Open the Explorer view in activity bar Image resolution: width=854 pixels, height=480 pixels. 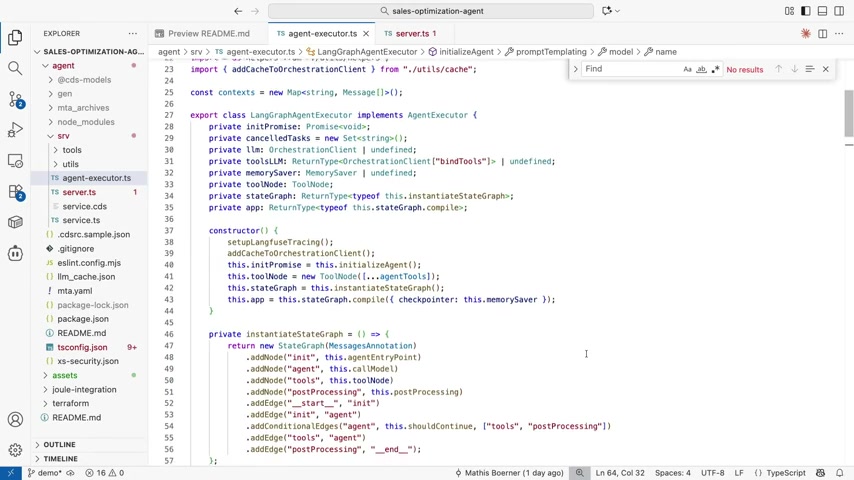(x=15, y=37)
